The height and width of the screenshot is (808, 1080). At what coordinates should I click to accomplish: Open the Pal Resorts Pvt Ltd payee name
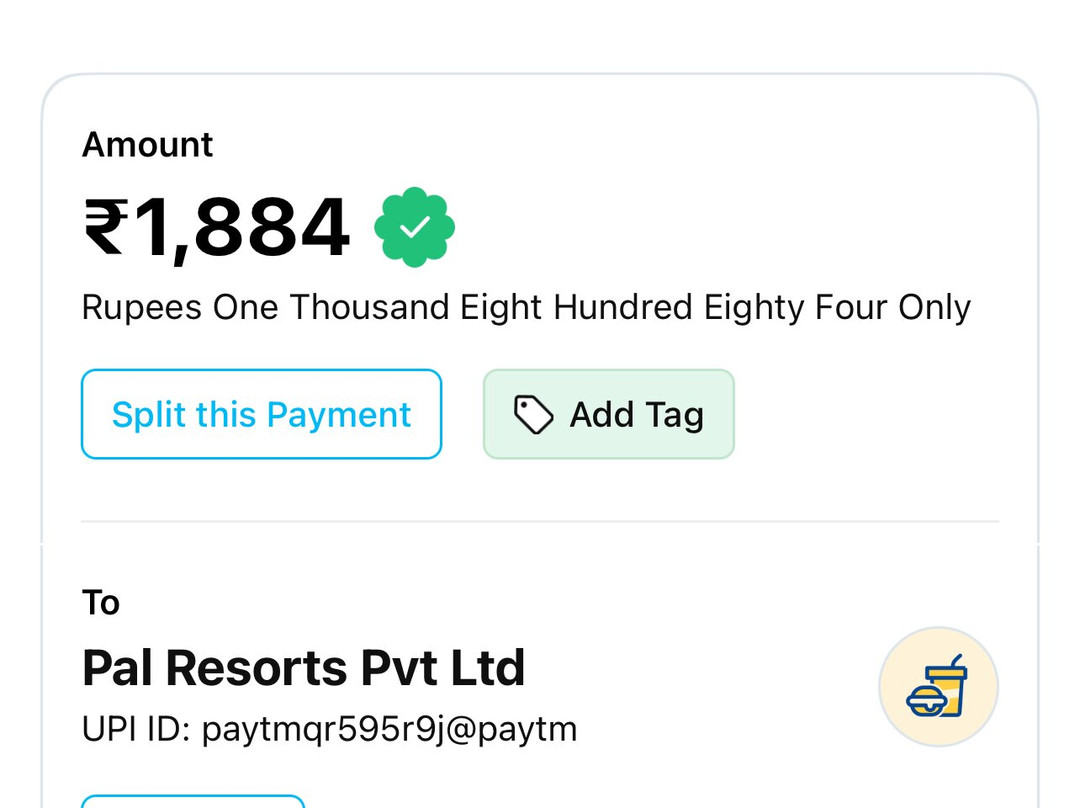tap(303, 668)
